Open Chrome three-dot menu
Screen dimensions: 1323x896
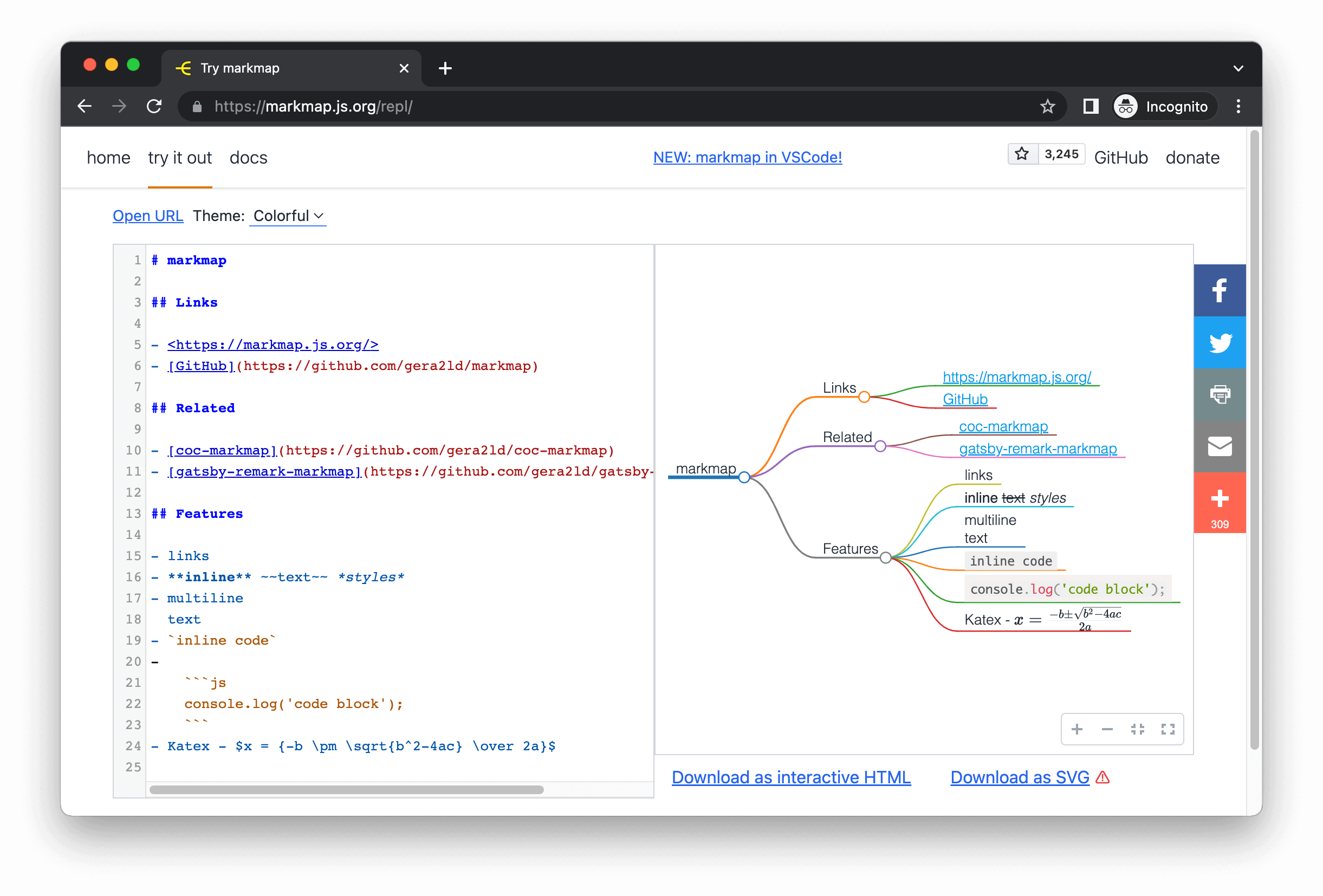1237,107
